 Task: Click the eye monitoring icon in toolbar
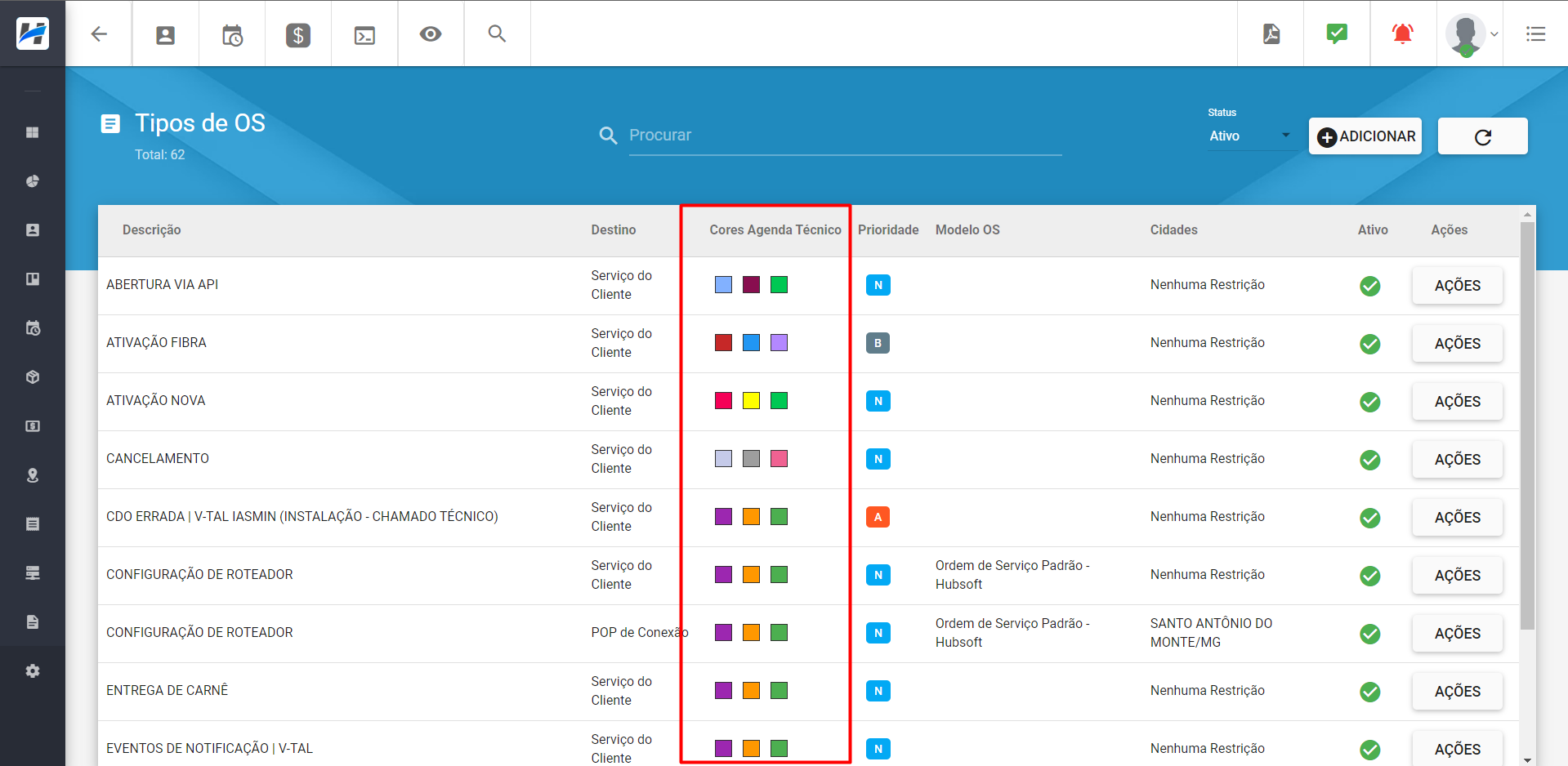431,33
